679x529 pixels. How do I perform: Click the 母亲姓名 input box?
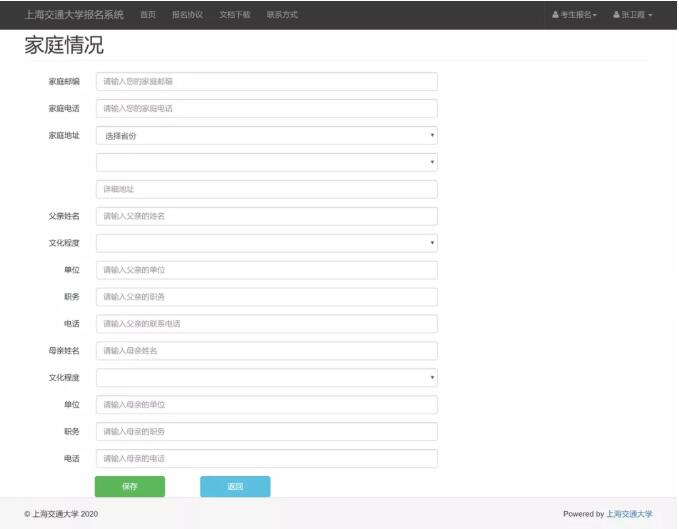[x=266, y=351]
